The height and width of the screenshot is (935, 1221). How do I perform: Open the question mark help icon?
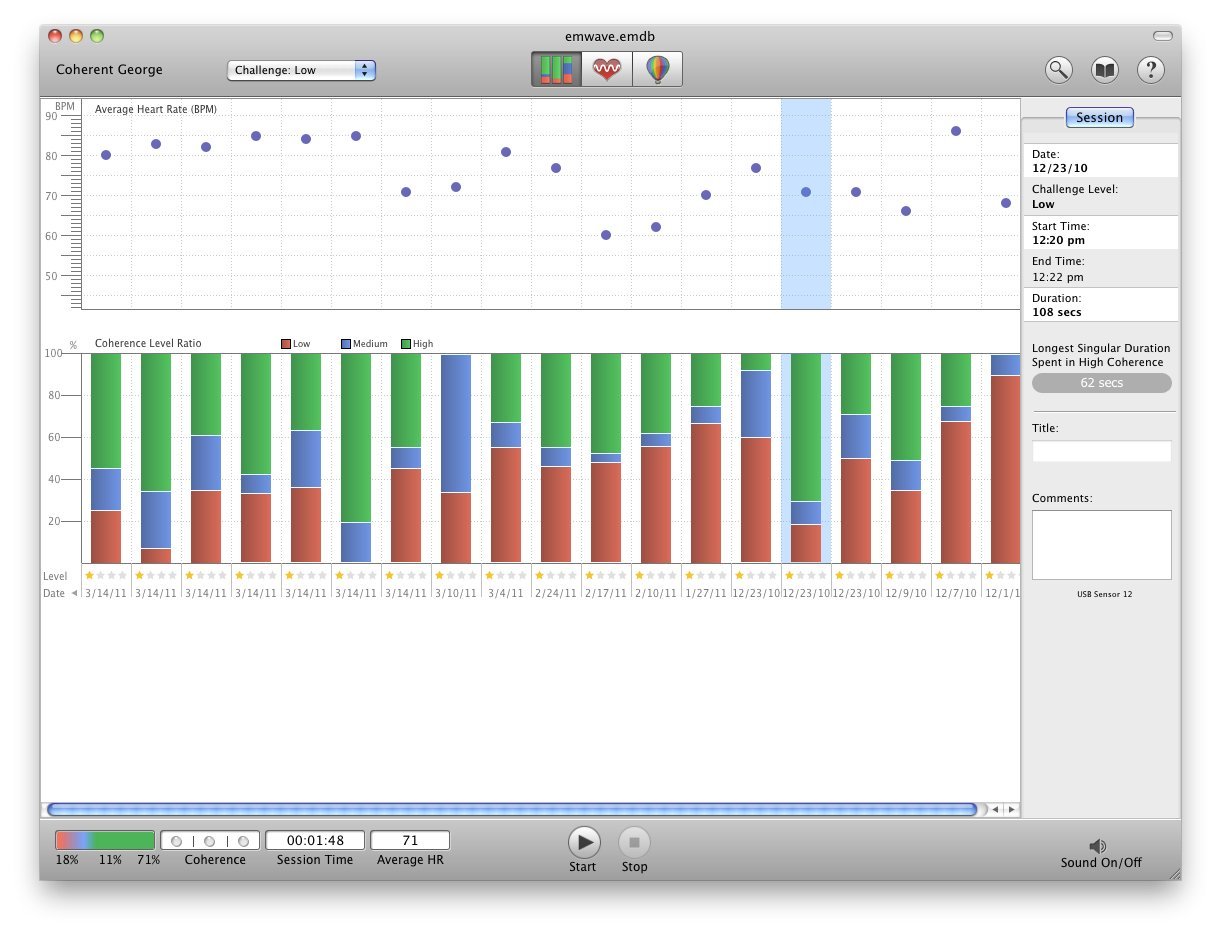pyautogui.click(x=1151, y=70)
